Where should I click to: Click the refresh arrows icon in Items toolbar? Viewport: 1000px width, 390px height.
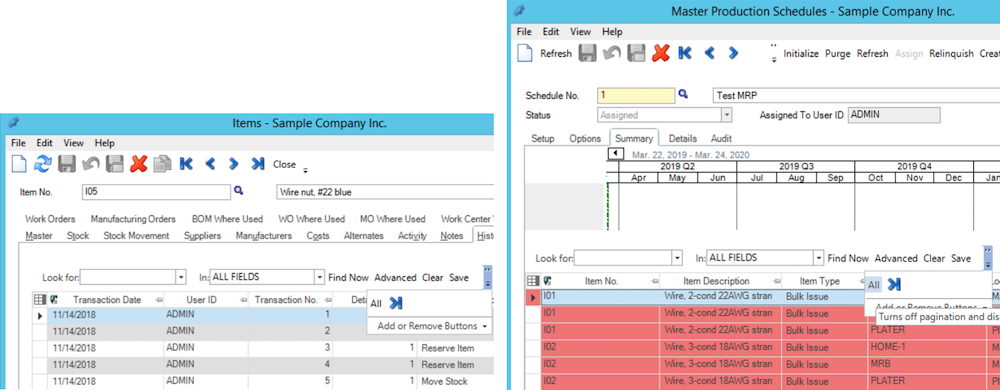[x=42, y=164]
